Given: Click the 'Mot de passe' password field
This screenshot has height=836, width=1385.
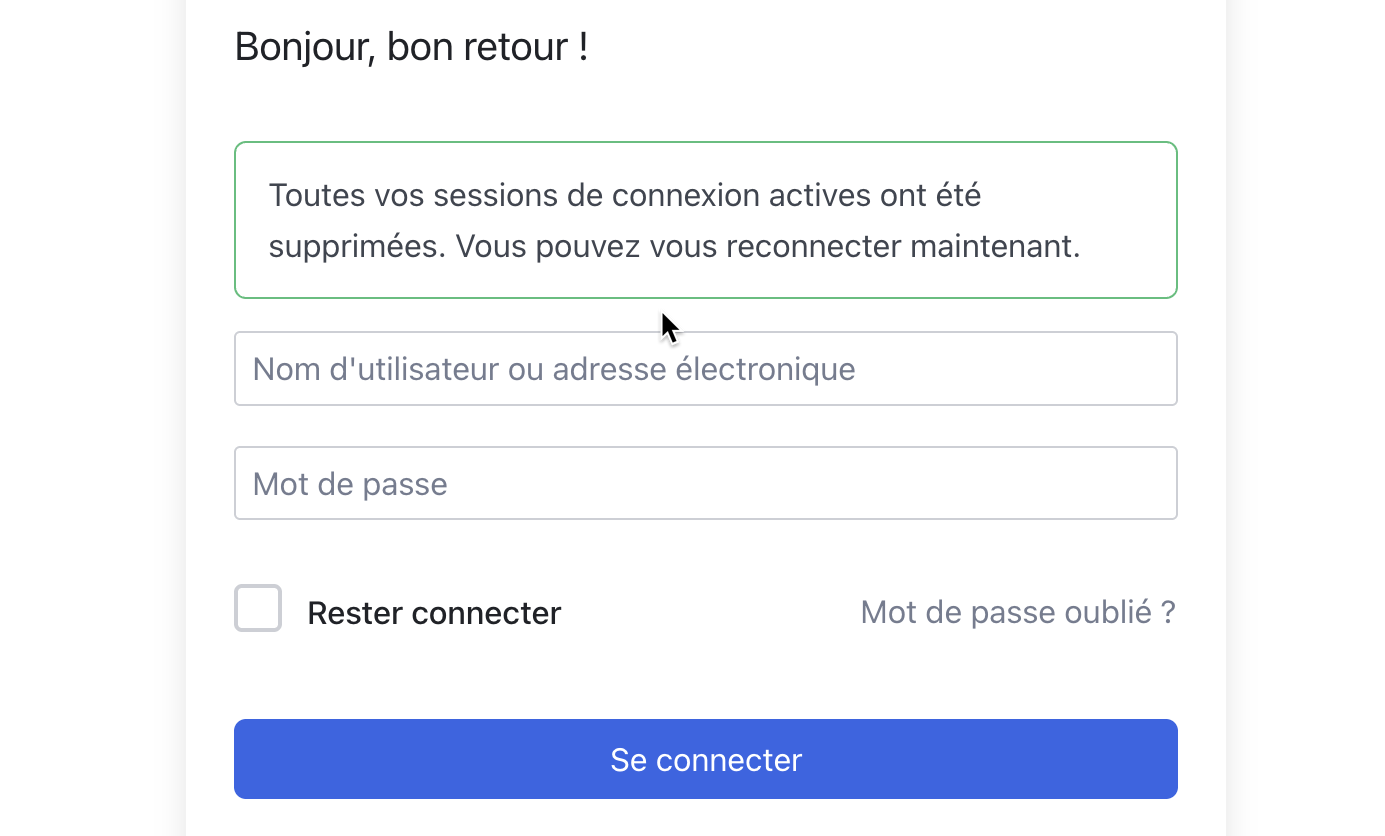Looking at the screenshot, I should (705, 483).
